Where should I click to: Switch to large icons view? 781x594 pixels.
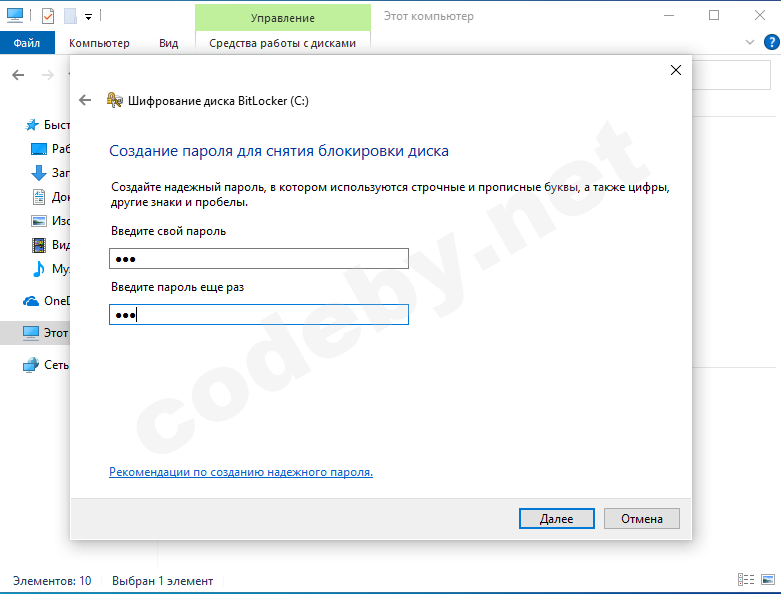click(768, 580)
